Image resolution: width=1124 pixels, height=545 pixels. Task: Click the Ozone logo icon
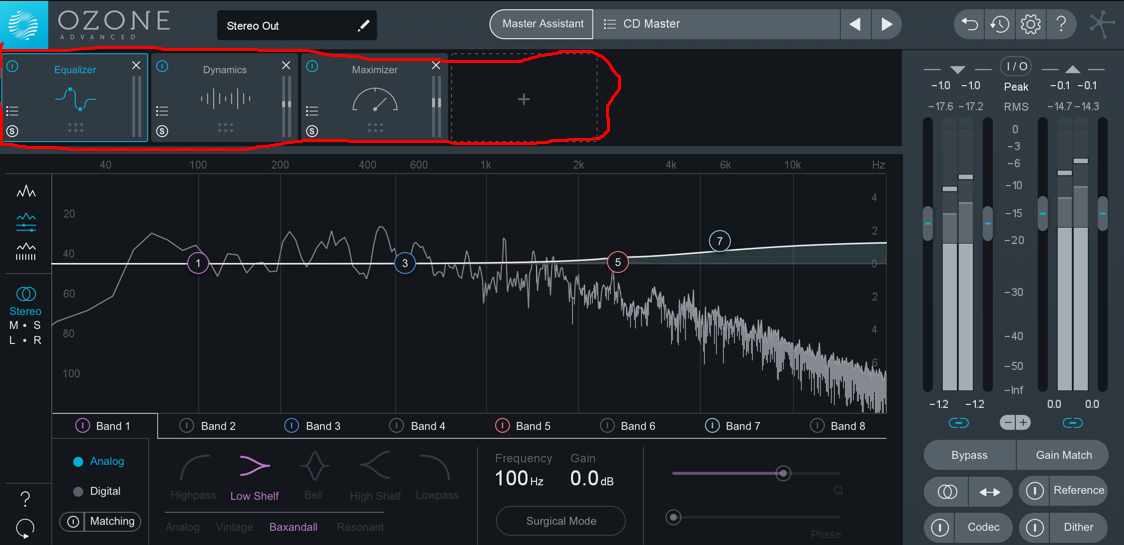(24, 24)
